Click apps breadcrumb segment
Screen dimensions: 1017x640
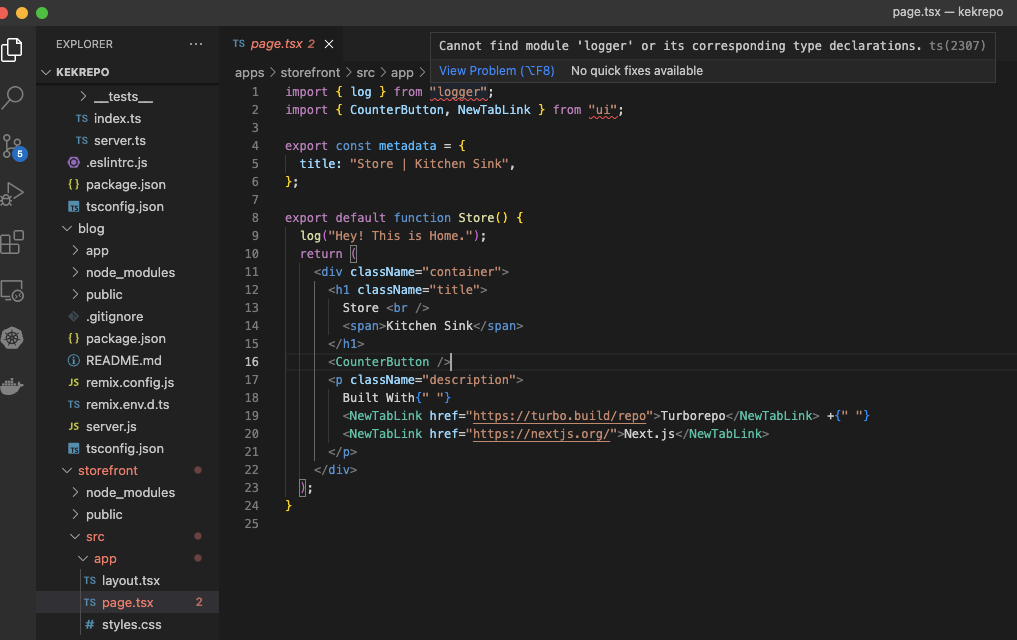249,73
